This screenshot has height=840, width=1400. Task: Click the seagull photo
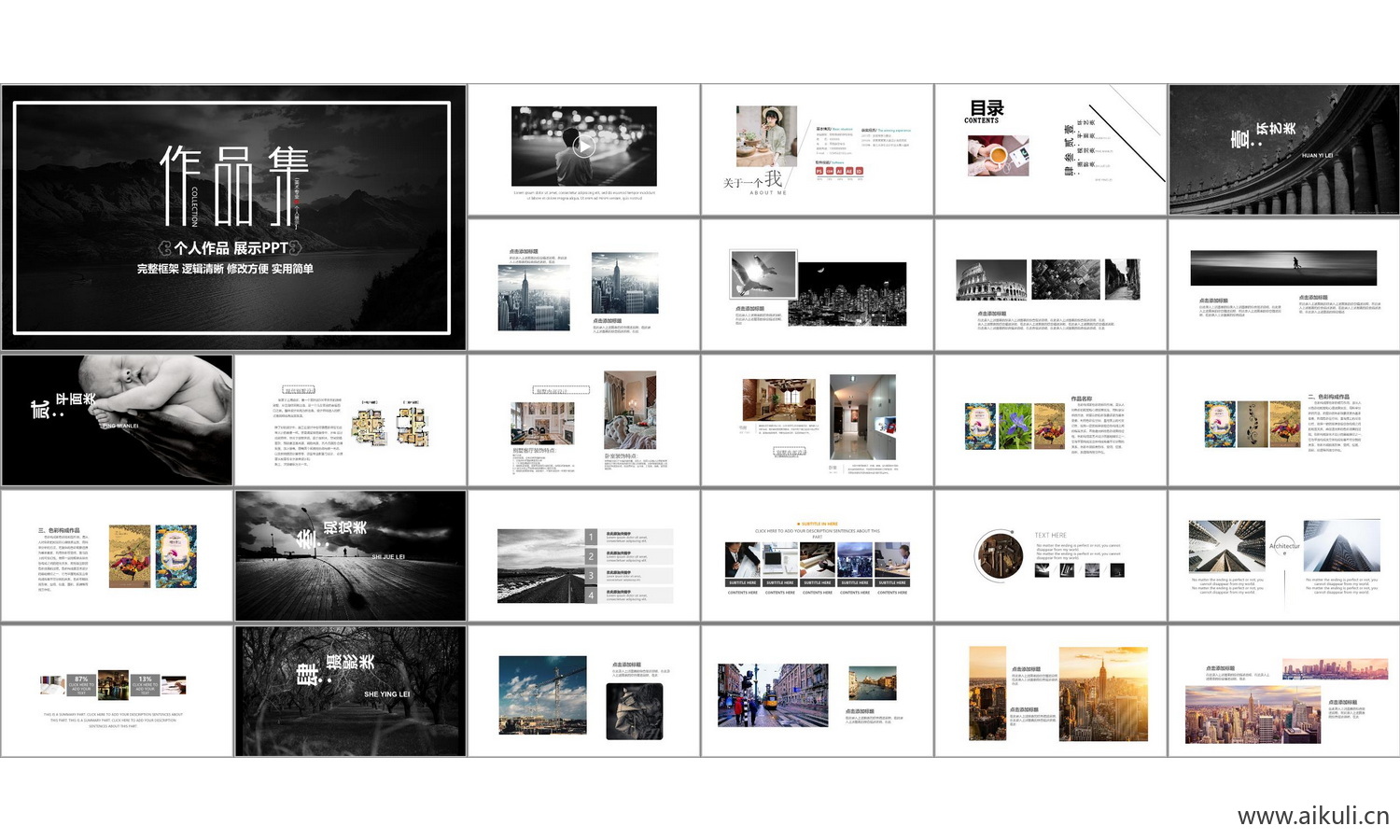pyautogui.click(x=763, y=273)
